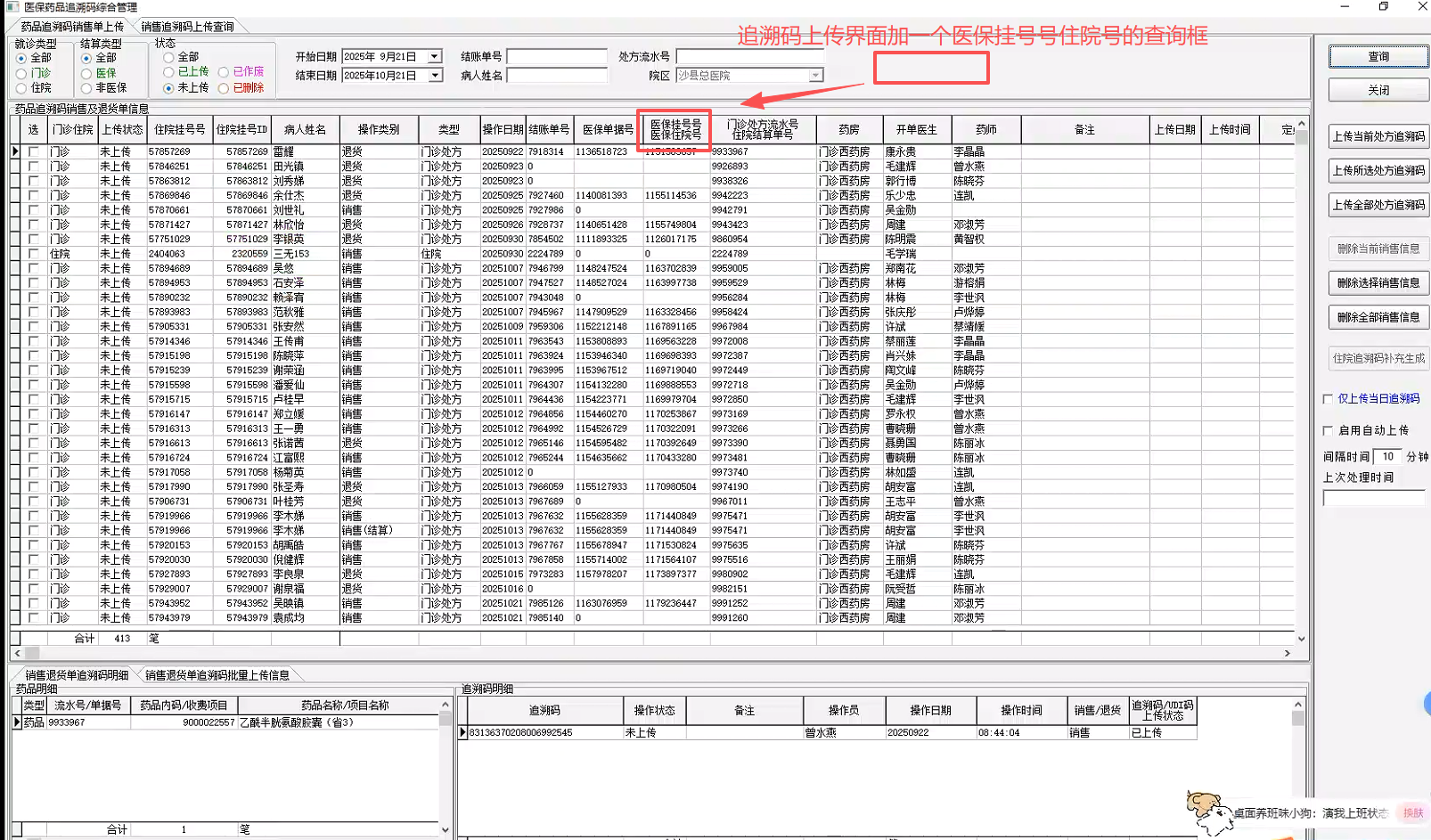1431x840 pixels.
Task: Click 上传当前处方追溯码 button
Action: (x=1378, y=136)
